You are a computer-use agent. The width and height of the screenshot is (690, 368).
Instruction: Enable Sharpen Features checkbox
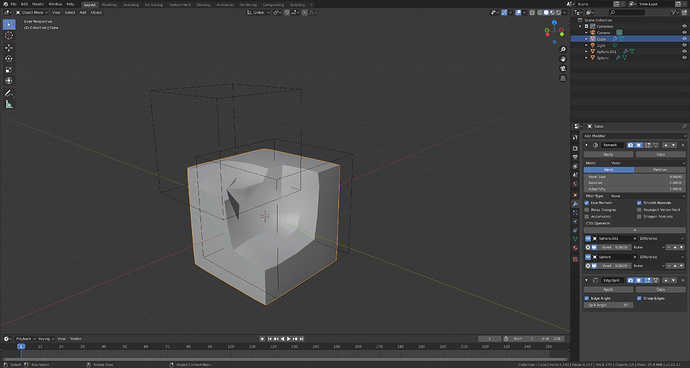(639, 217)
